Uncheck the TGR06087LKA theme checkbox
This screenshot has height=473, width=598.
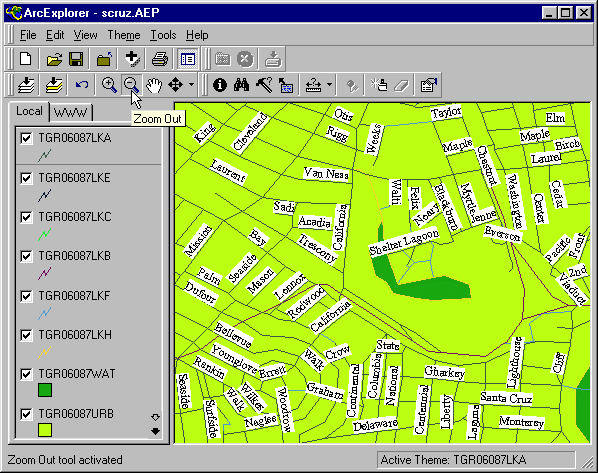(26, 138)
